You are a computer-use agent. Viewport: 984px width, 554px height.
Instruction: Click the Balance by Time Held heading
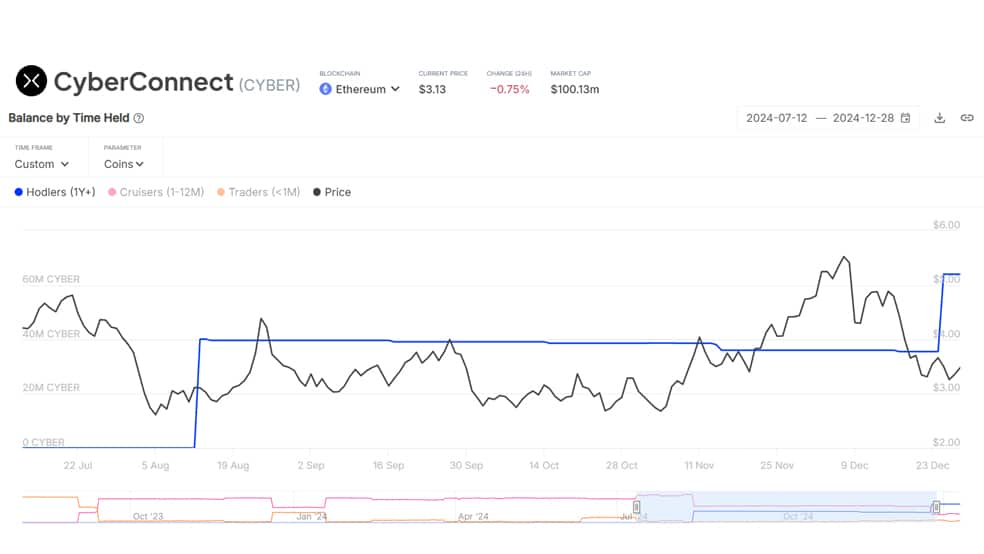coord(69,118)
